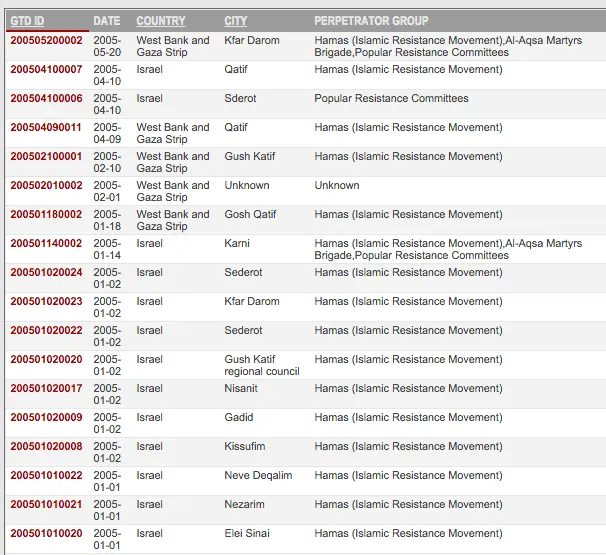Sort table by COUNTRY column header
Image resolution: width=606 pixels, height=555 pixels.
coord(160,21)
